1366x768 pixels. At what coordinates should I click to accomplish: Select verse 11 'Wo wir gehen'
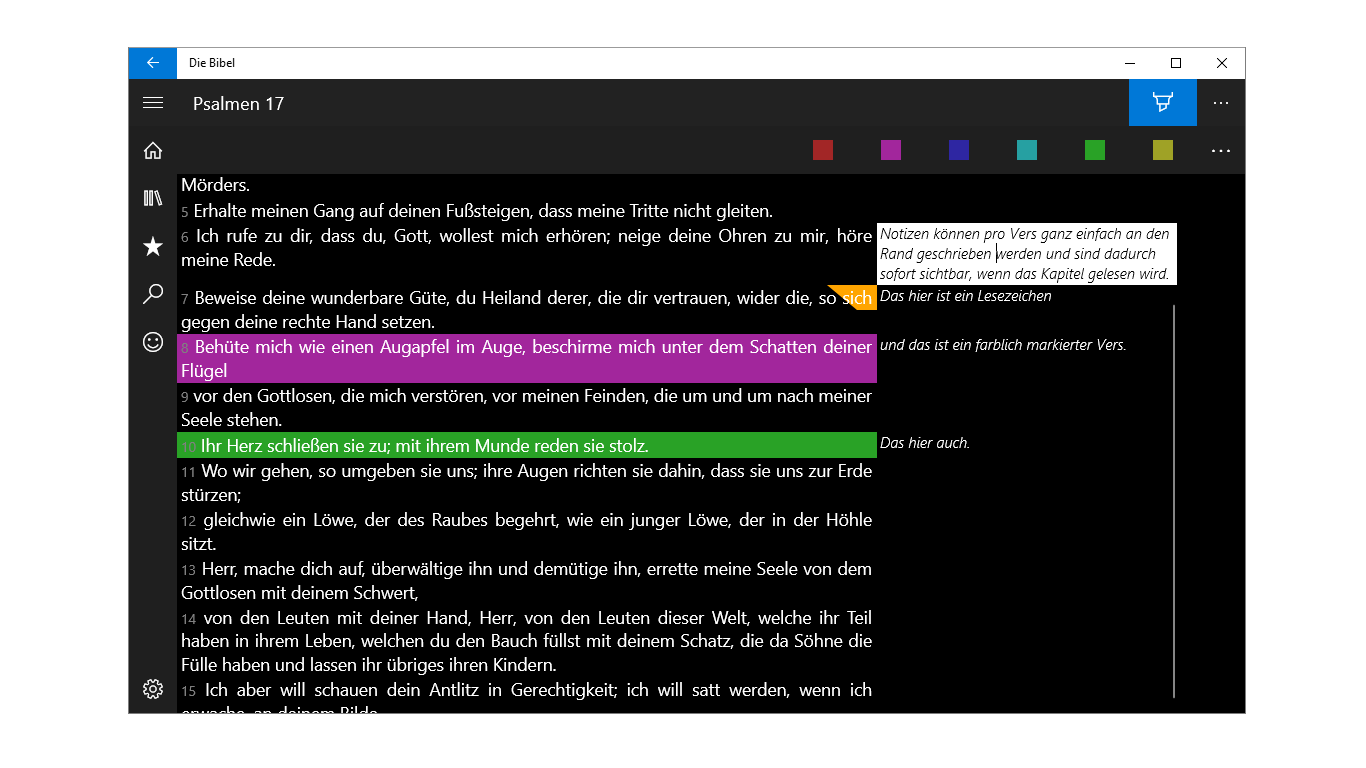[527, 482]
